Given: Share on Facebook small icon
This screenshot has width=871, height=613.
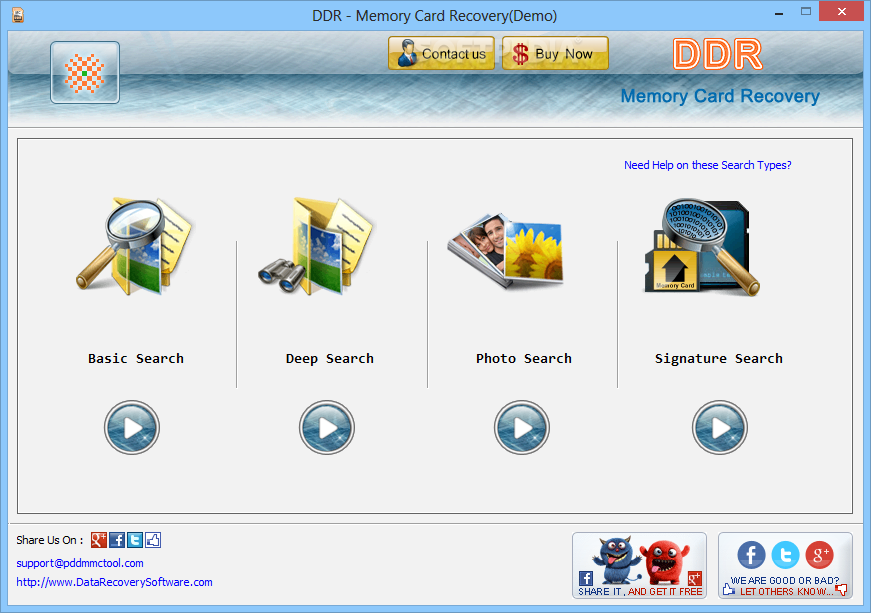Looking at the screenshot, I should click(117, 540).
